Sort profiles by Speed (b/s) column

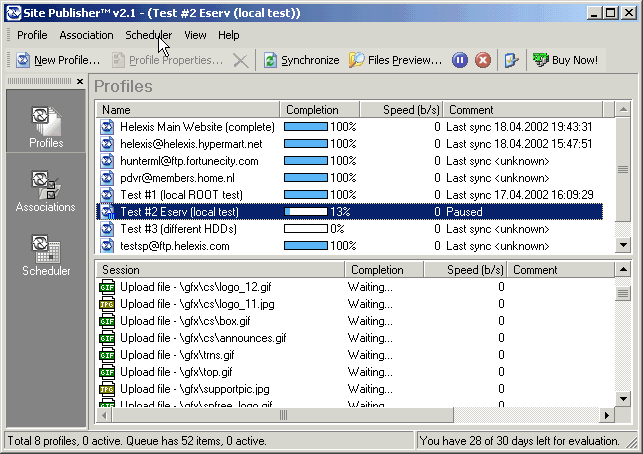pos(401,110)
